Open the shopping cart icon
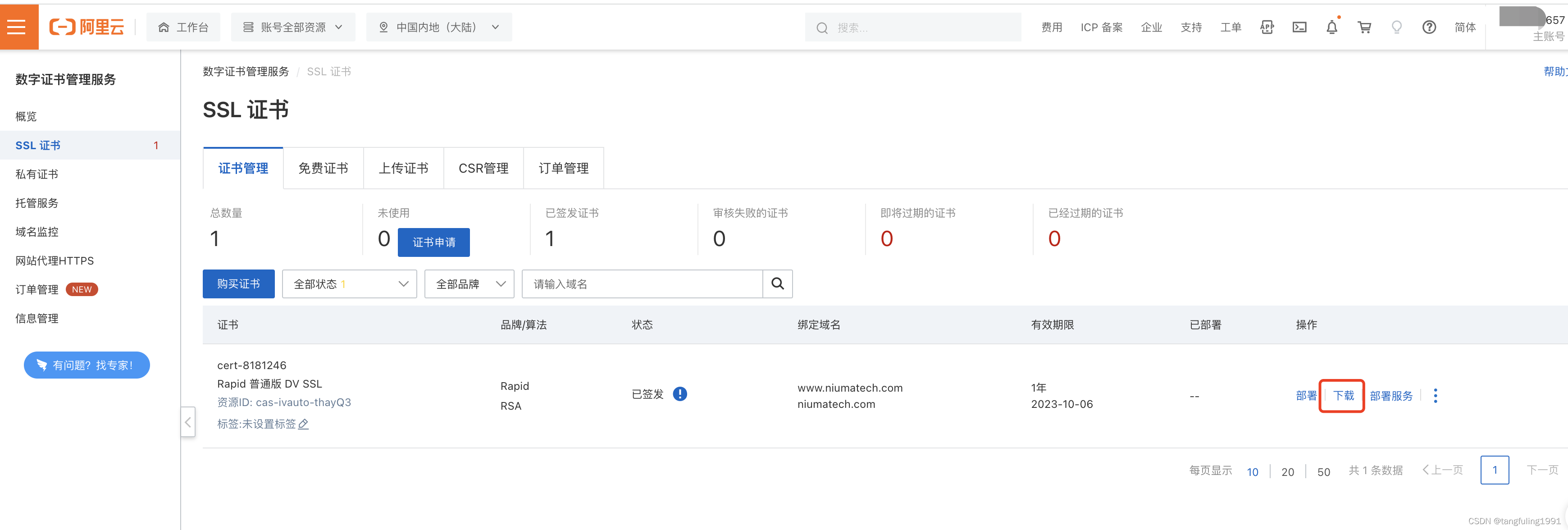Screen dimensions: 1568x530 click(x=1365, y=27)
